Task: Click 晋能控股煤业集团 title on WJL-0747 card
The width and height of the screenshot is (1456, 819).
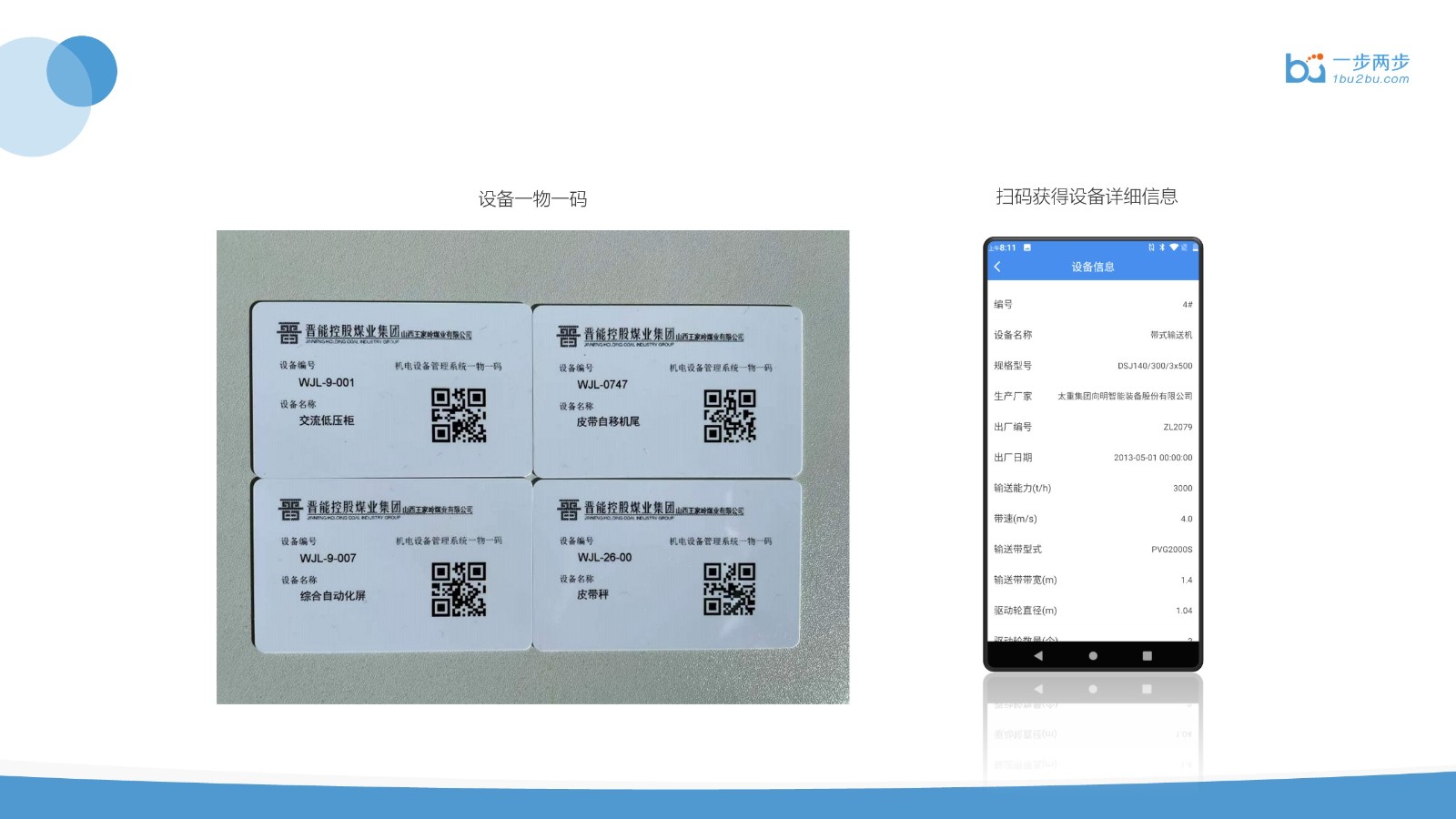Action: [x=629, y=334]
